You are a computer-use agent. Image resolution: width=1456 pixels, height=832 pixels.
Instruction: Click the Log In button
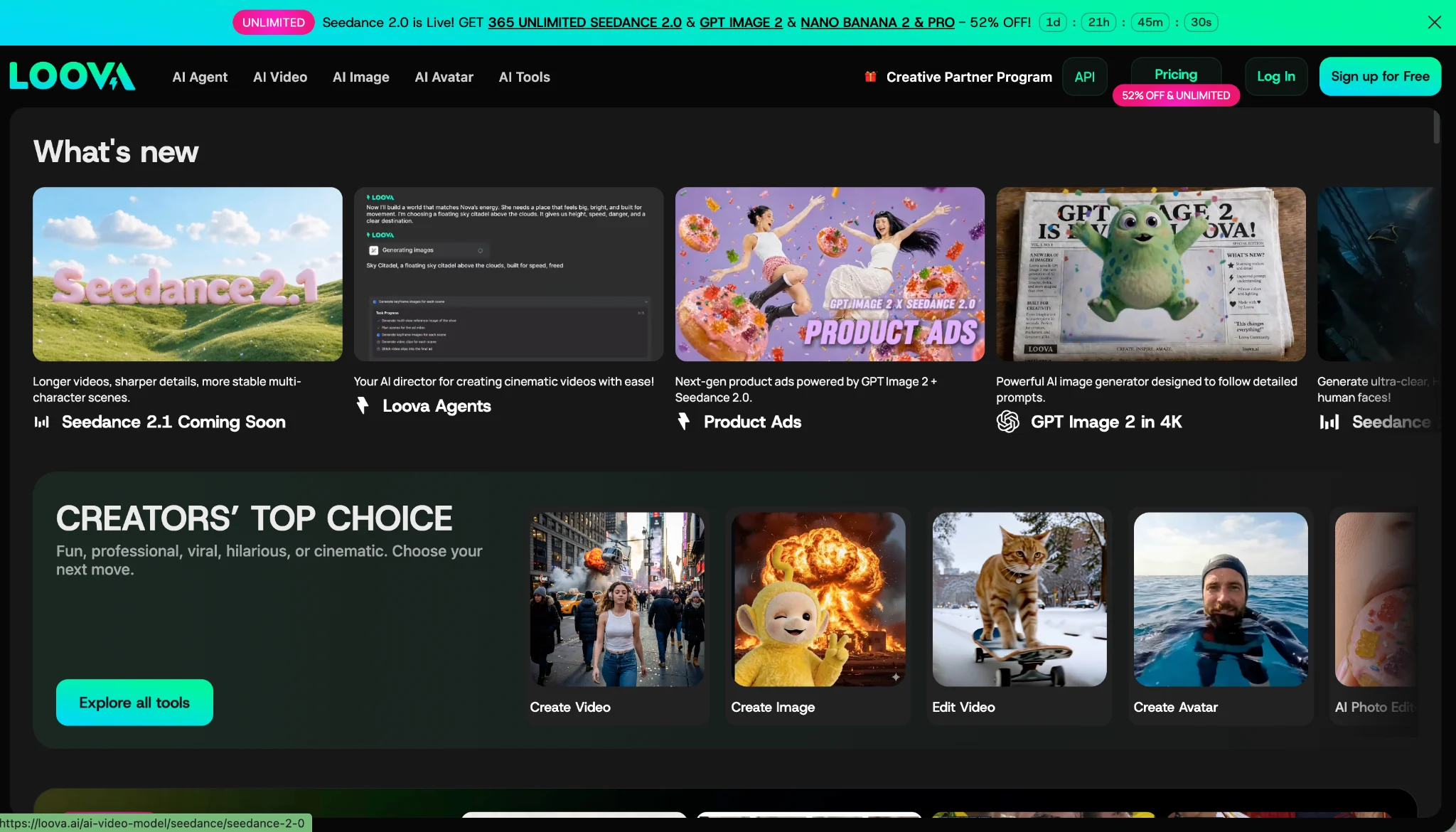point(1276,76)
